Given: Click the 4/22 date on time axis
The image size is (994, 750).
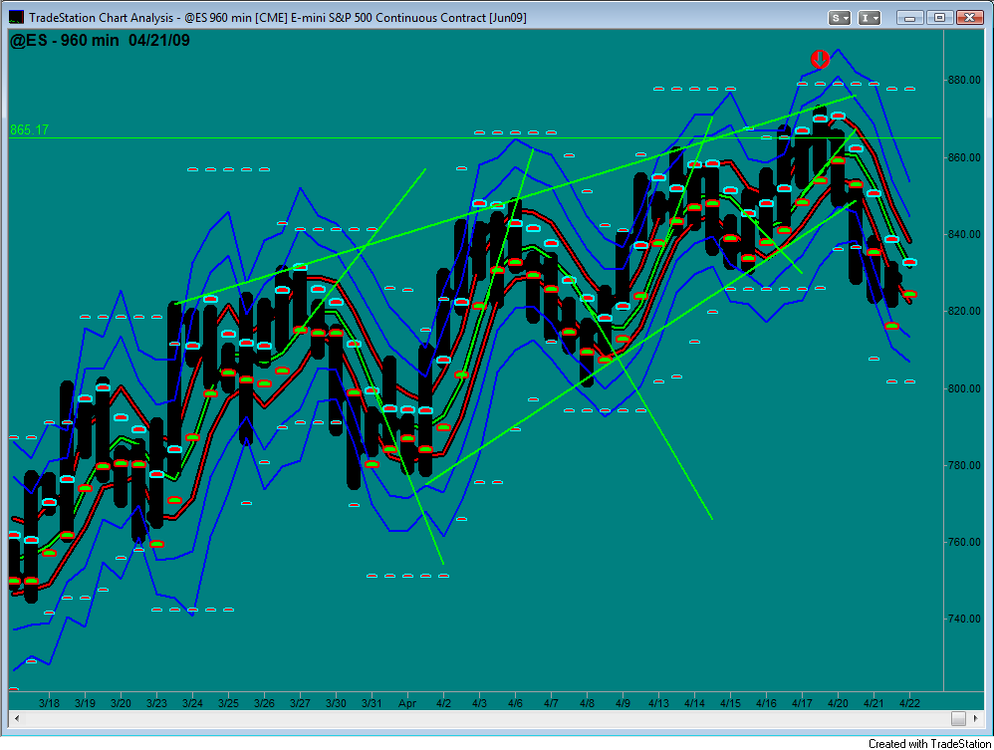Looking at the screenshot, I should point(910,703).
